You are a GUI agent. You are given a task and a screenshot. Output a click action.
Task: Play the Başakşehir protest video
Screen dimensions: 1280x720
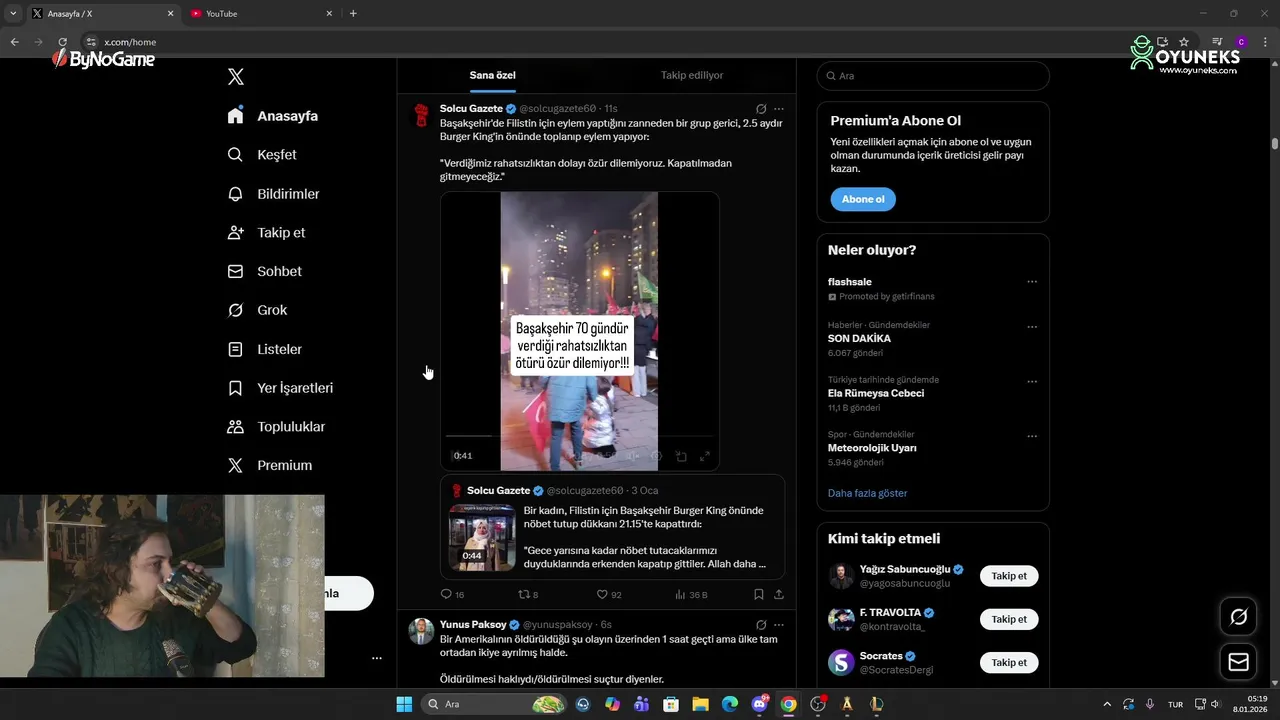point(579,331)
